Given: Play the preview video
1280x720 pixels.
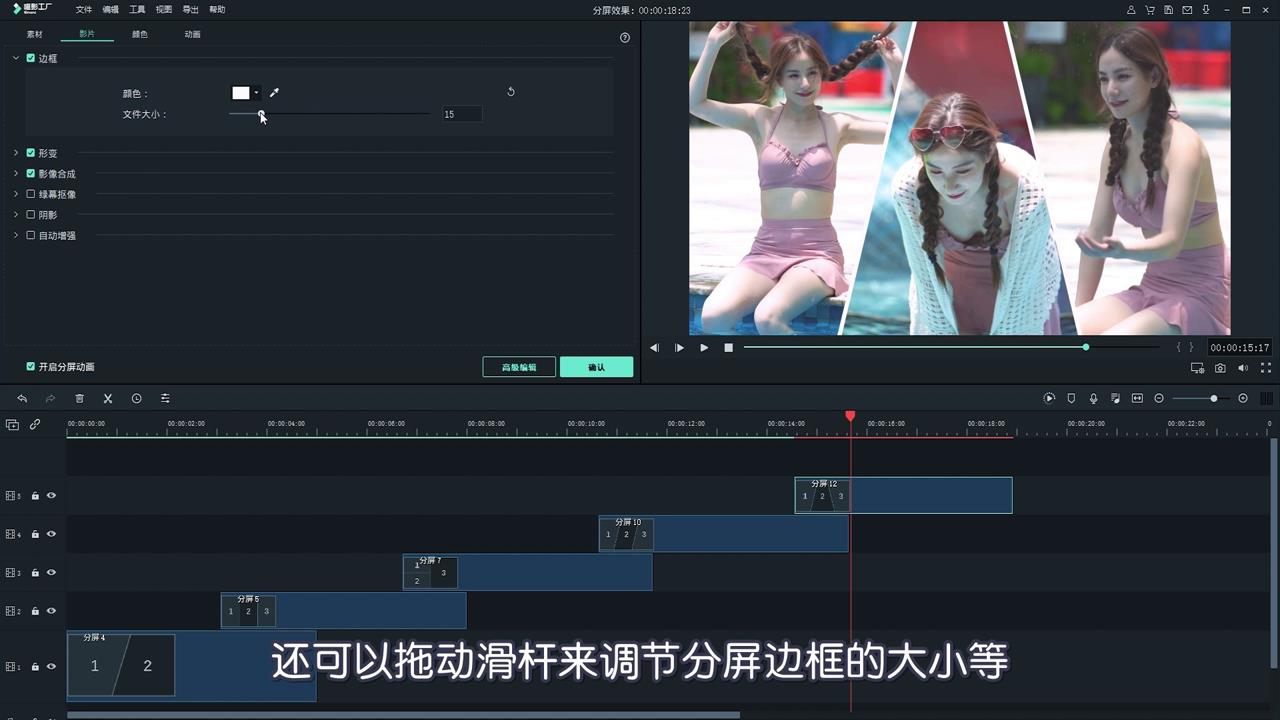Looking at the screenshot, I should (x=704, y=348).
